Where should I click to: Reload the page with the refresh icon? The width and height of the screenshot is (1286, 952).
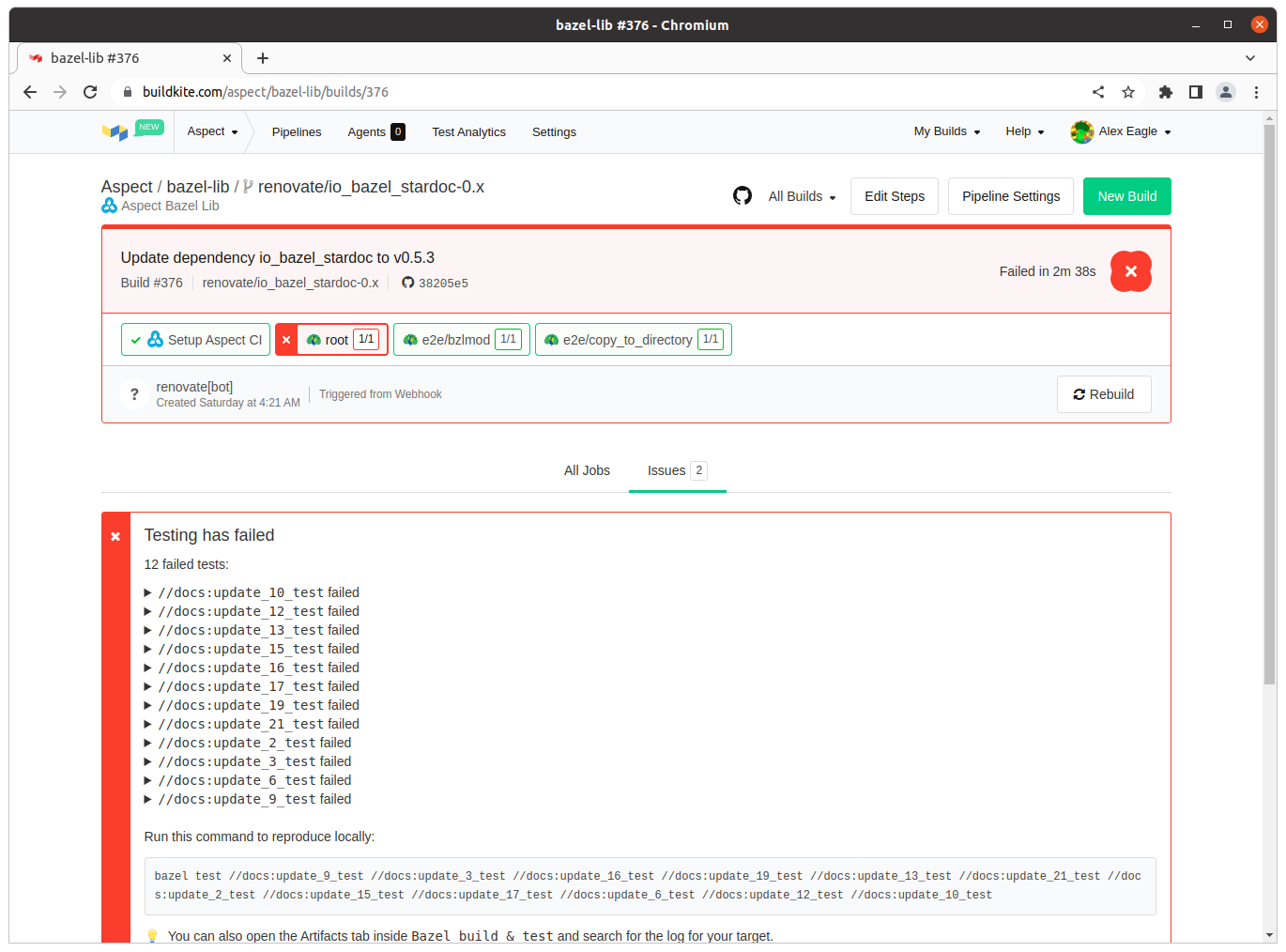(90, 92)
